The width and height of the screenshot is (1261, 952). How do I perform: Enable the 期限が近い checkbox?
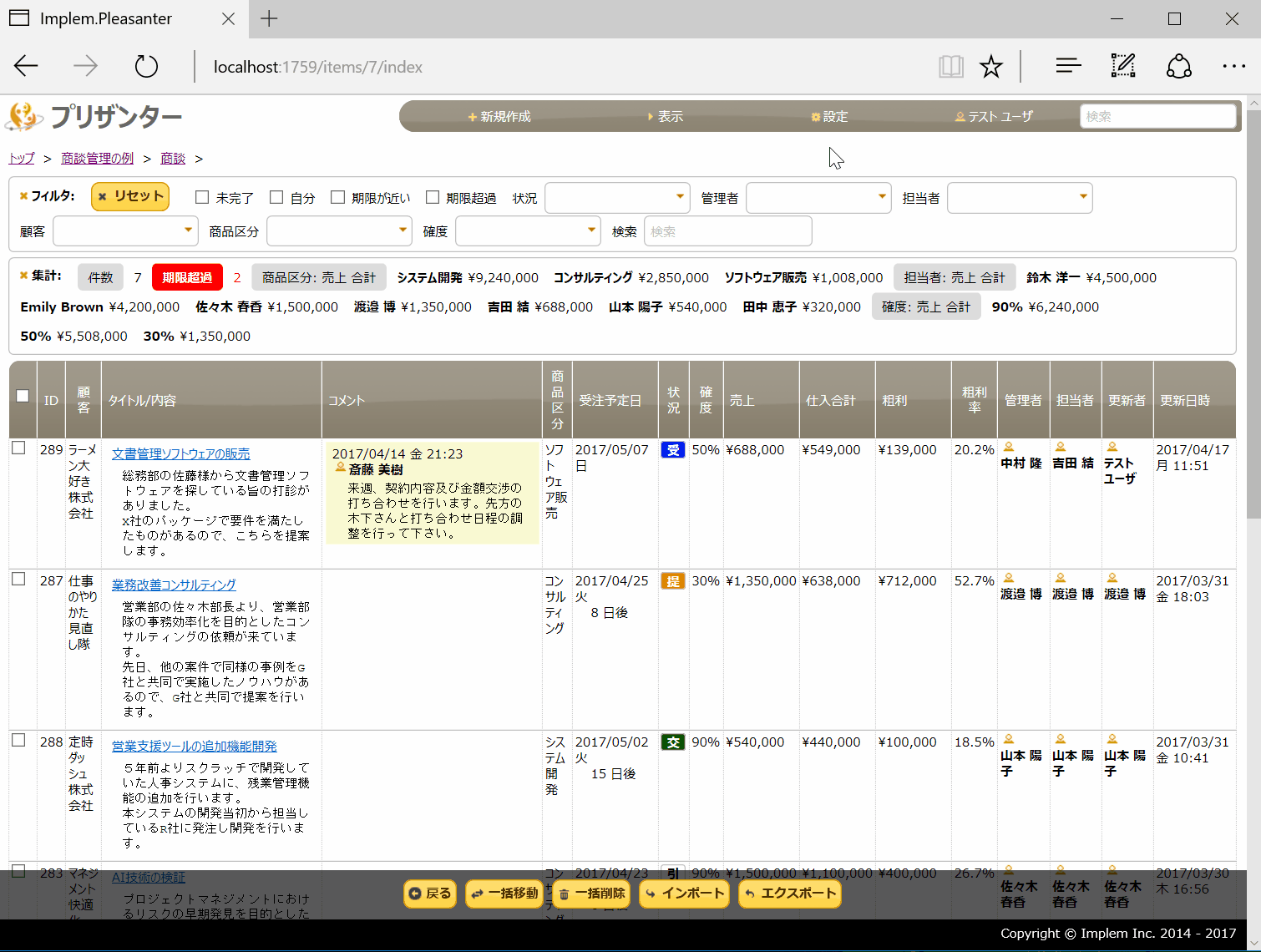tap(337, 197)
